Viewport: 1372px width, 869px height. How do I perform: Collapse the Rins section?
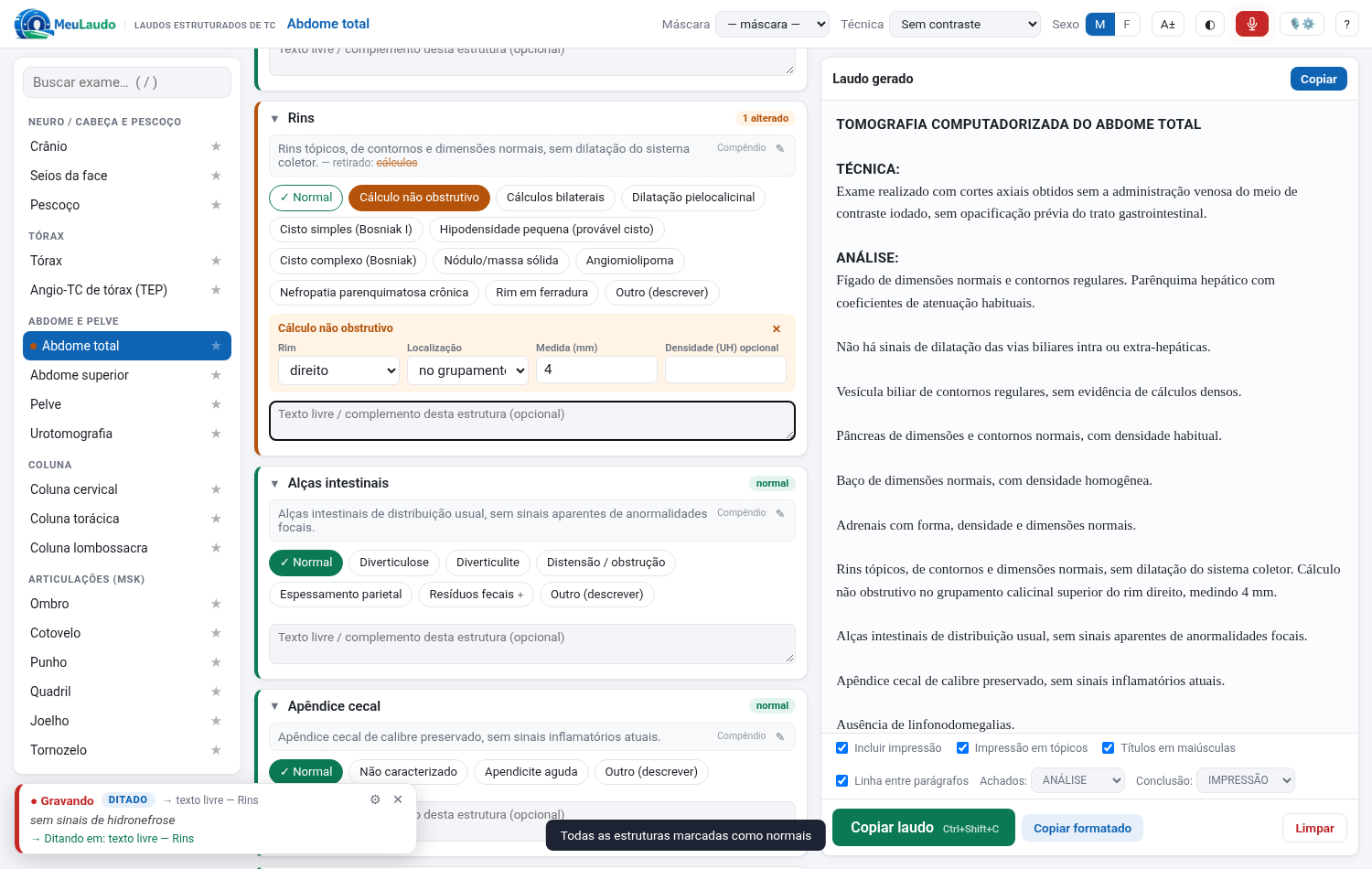point(274,119)
